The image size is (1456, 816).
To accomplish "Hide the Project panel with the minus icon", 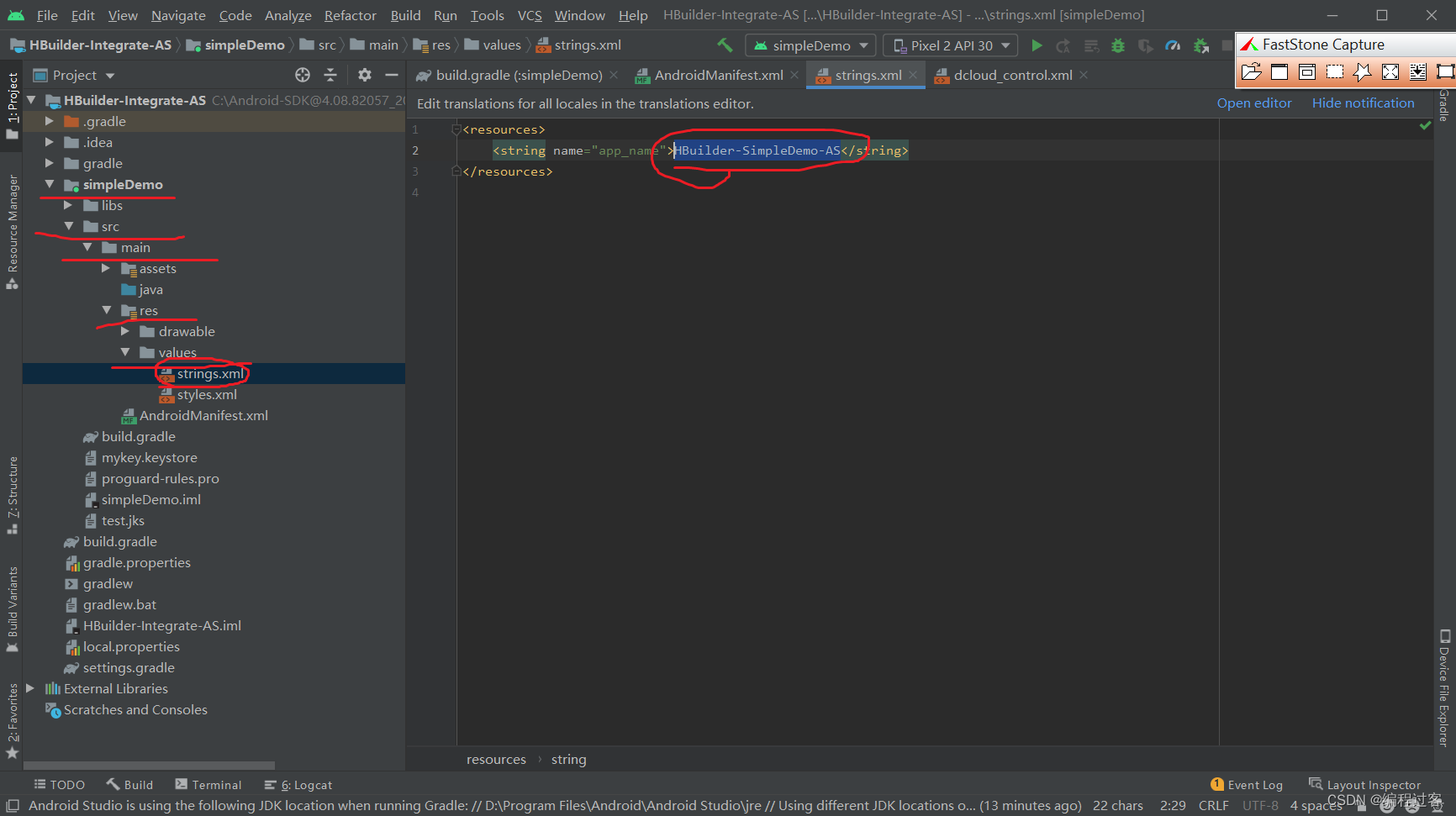I will pyautogui.click(x=391, y=75).
